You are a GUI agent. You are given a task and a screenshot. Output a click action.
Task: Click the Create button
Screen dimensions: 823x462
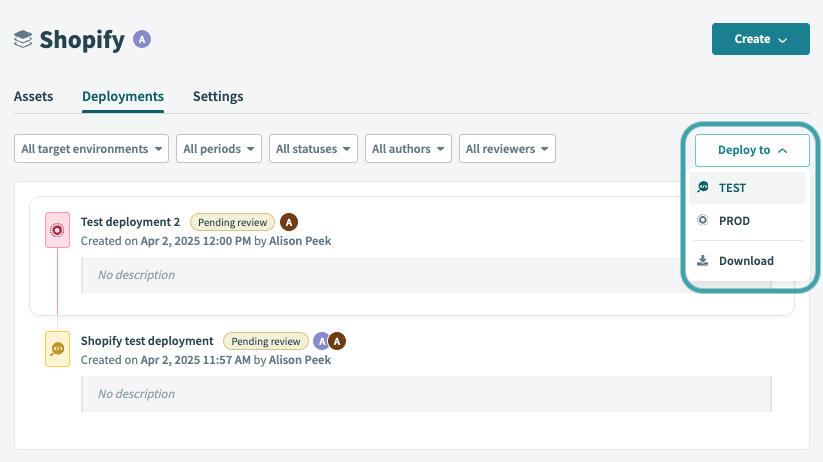760,39
